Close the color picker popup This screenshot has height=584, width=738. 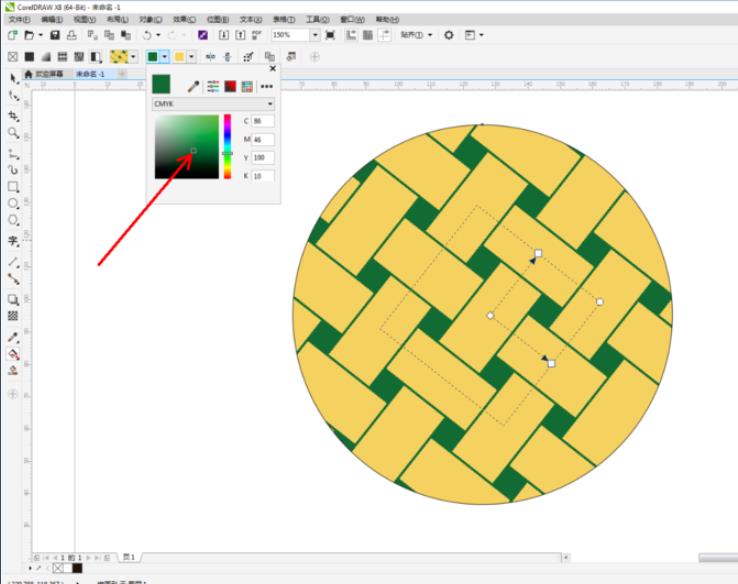click(272, 69)
